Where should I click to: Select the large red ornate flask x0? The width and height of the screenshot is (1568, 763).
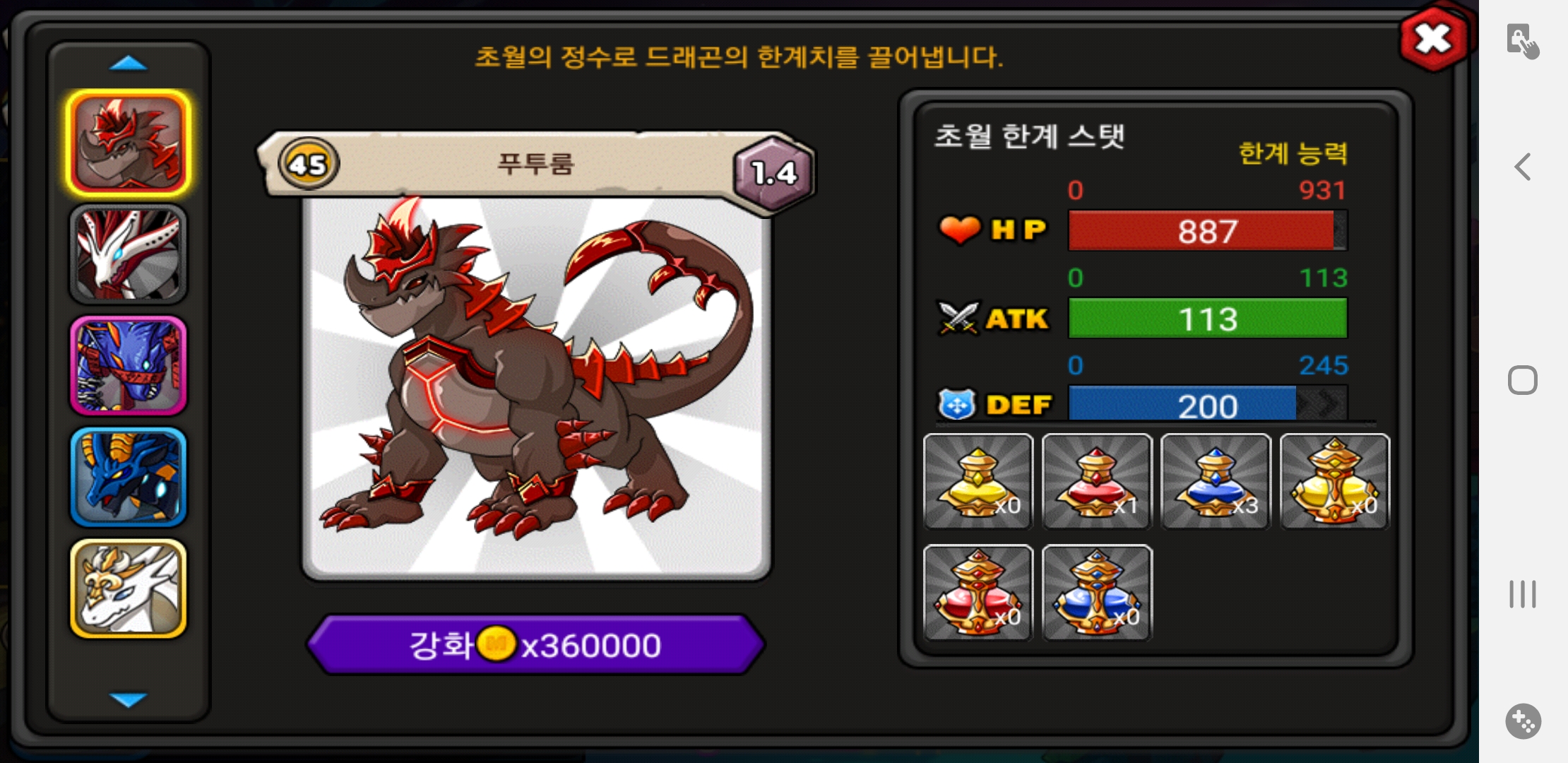978,593
